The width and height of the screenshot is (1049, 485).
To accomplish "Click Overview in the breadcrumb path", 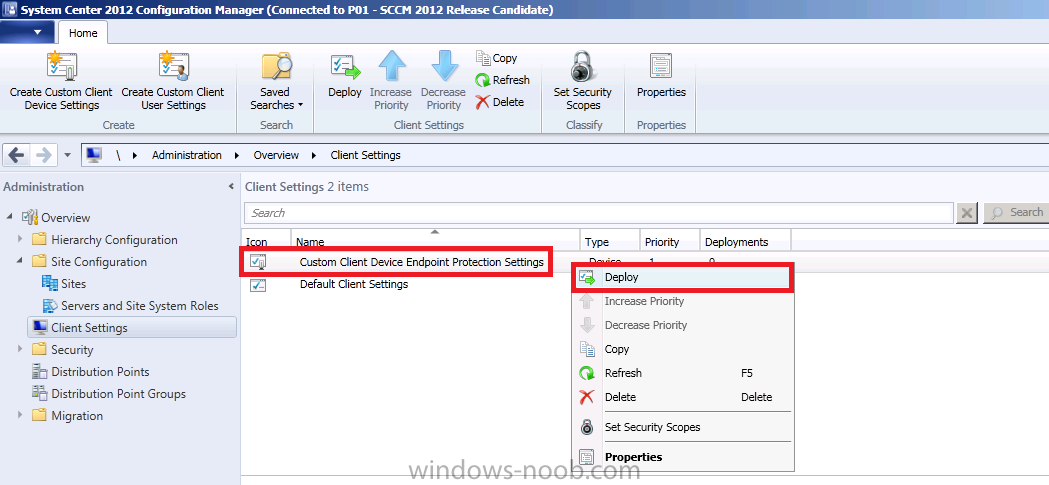I will pos(276,155).
